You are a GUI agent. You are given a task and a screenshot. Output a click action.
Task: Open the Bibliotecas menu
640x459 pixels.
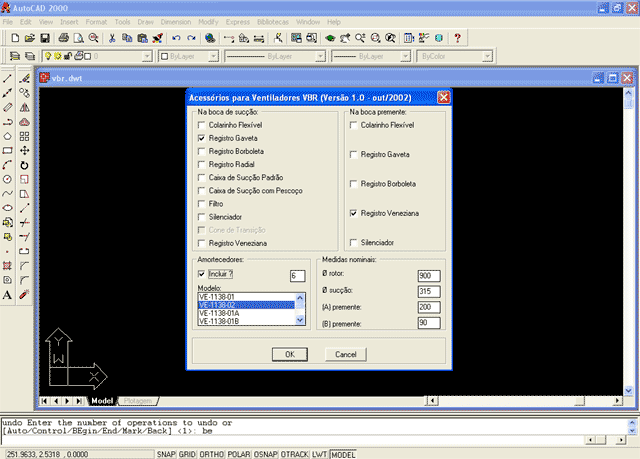click(270, 20)
